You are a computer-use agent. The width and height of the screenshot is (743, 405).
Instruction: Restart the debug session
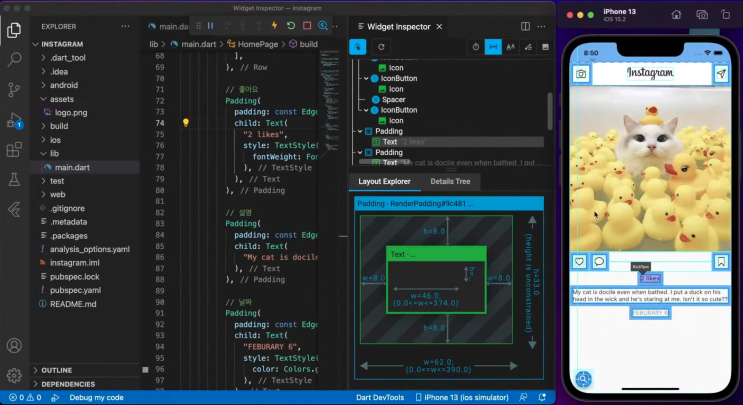(x=291, y=26)
